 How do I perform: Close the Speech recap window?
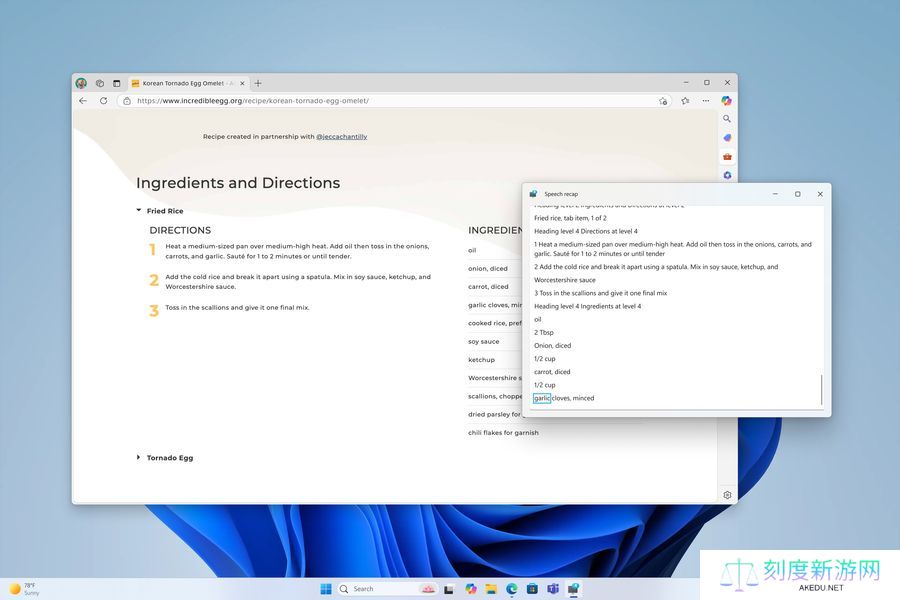(820, 194)
